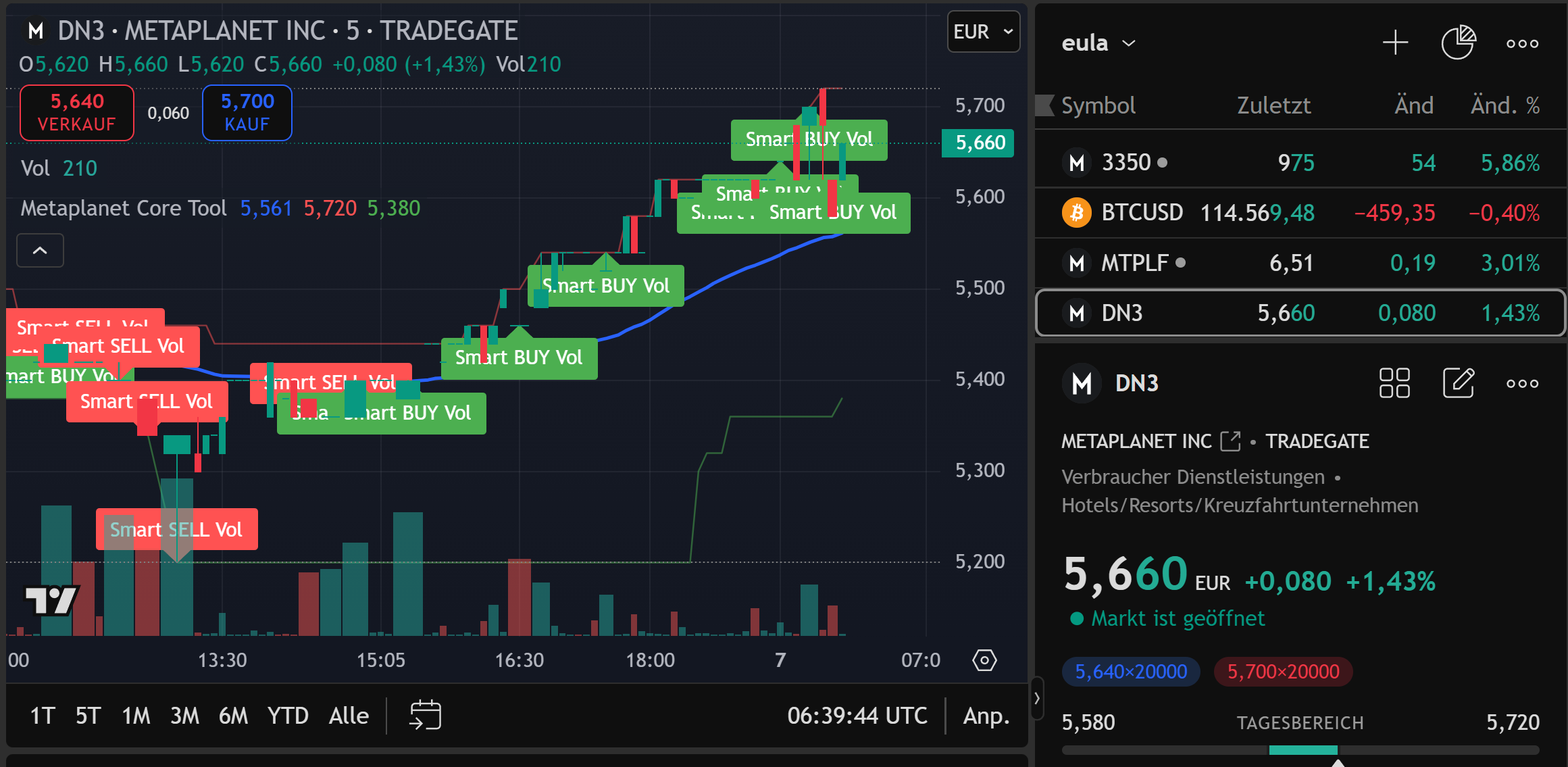Click the edit note icon in DN3 details
The width and height of the screenshot is (1568, 767).
[1459, 383]
